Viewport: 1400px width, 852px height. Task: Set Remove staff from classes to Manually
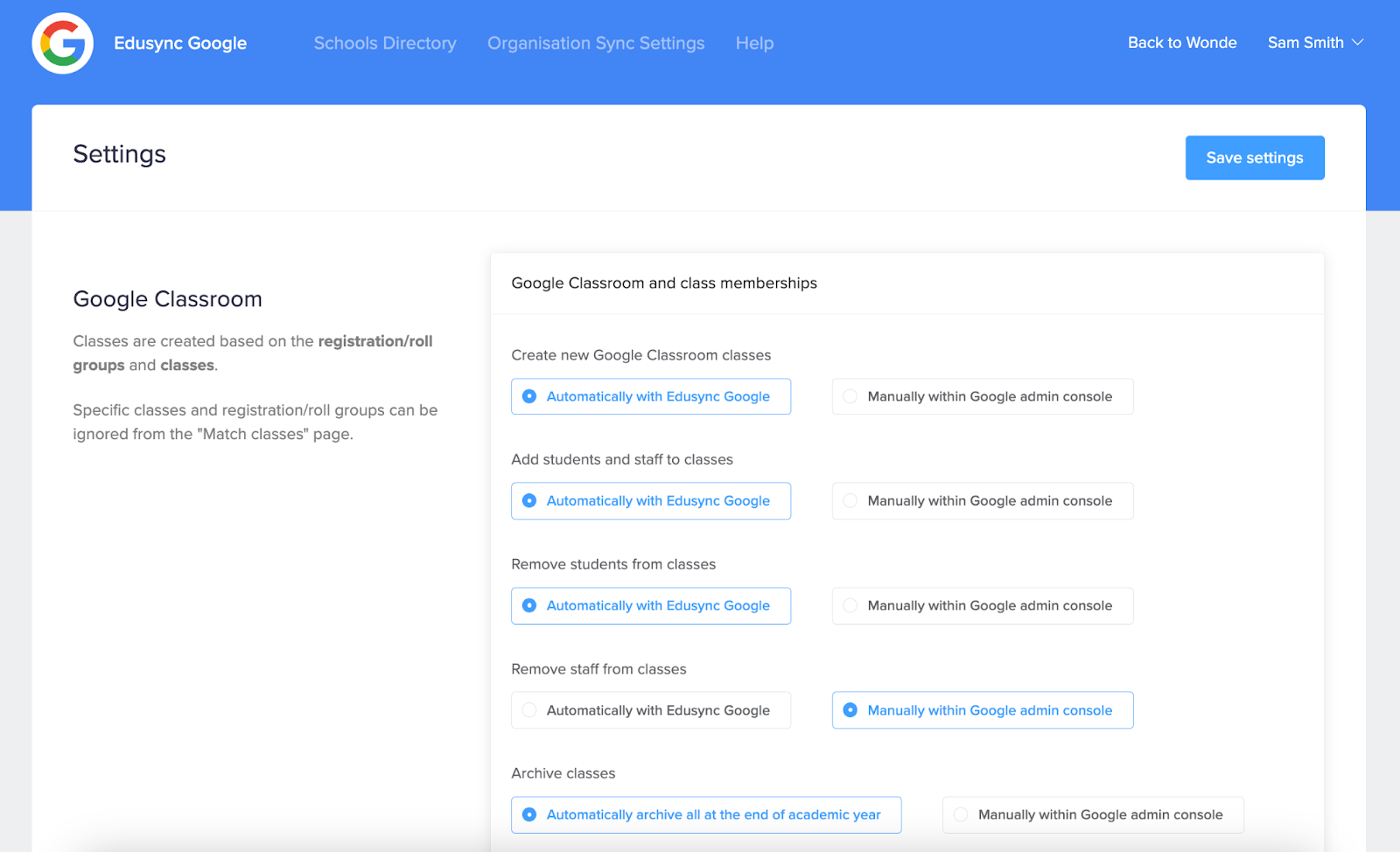point(983,710)
